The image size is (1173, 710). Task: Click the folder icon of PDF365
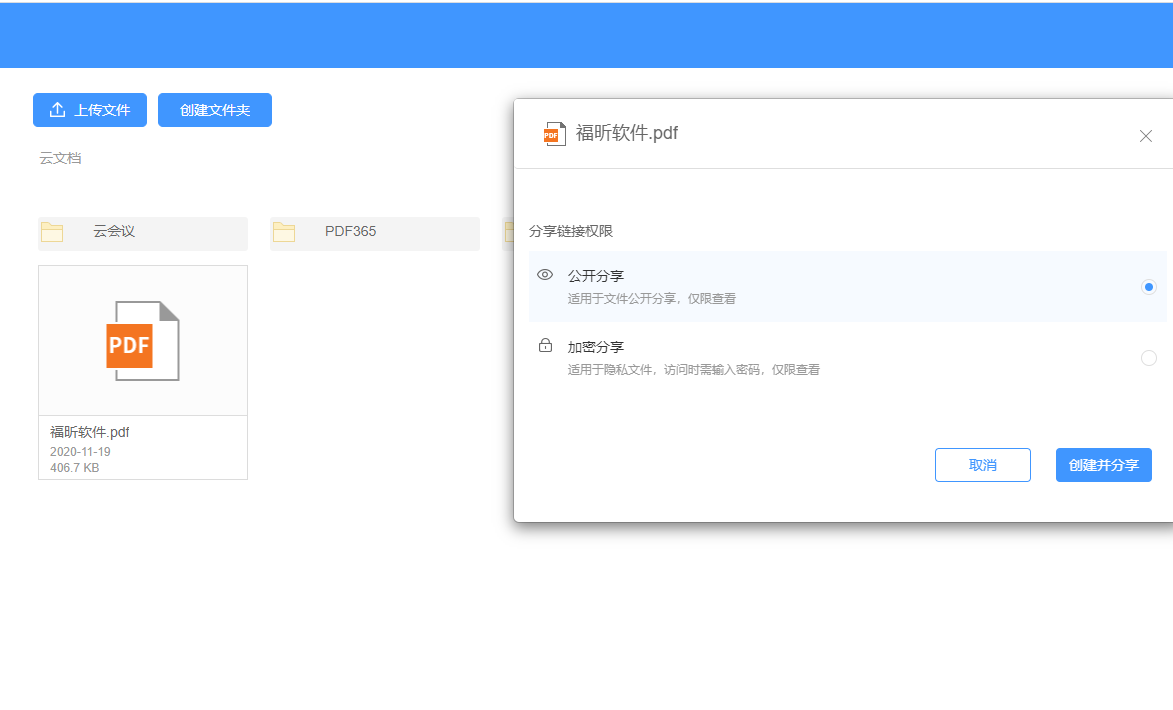click(284, 231)
